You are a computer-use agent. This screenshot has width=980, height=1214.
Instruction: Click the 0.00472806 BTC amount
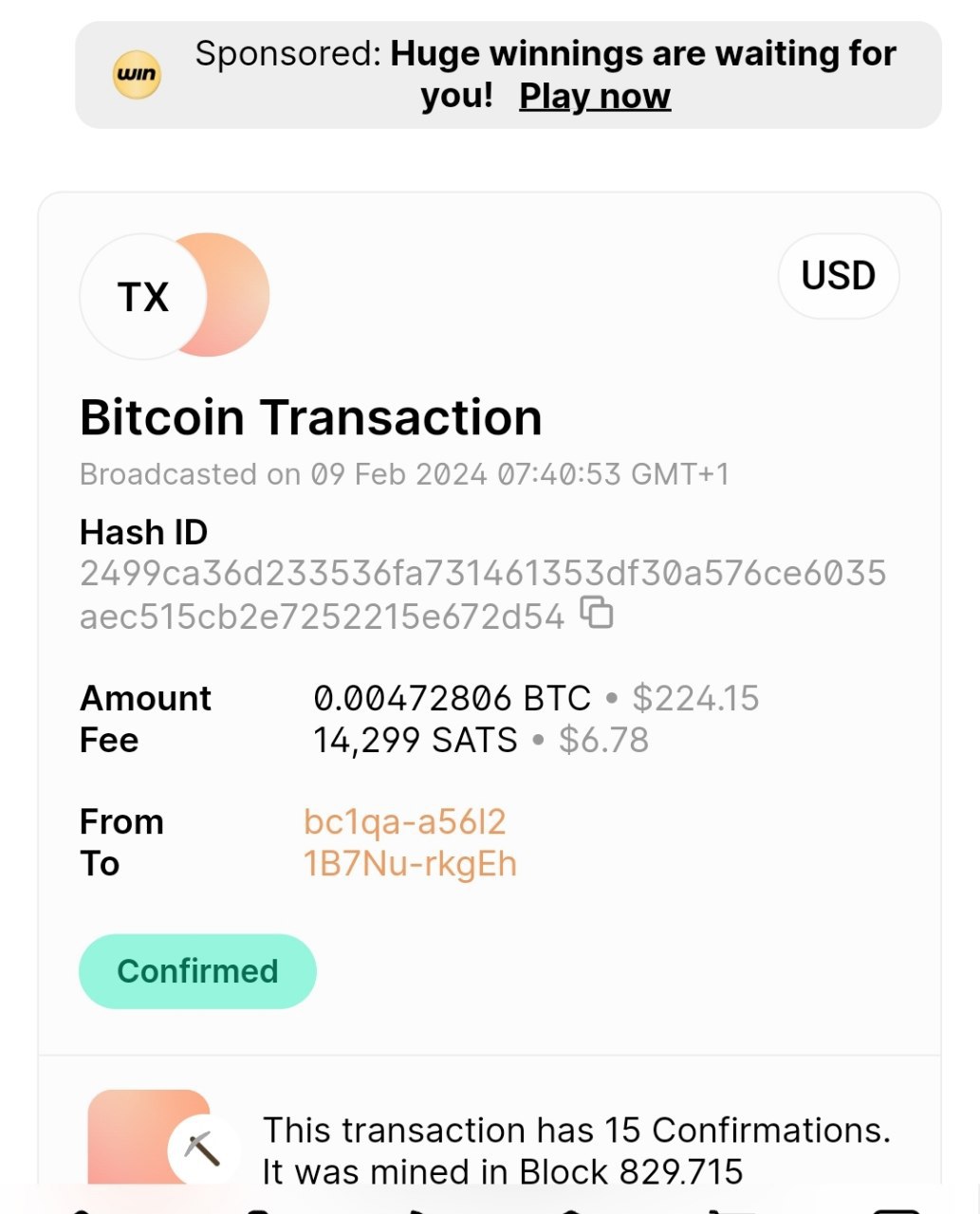pos(452,699)
